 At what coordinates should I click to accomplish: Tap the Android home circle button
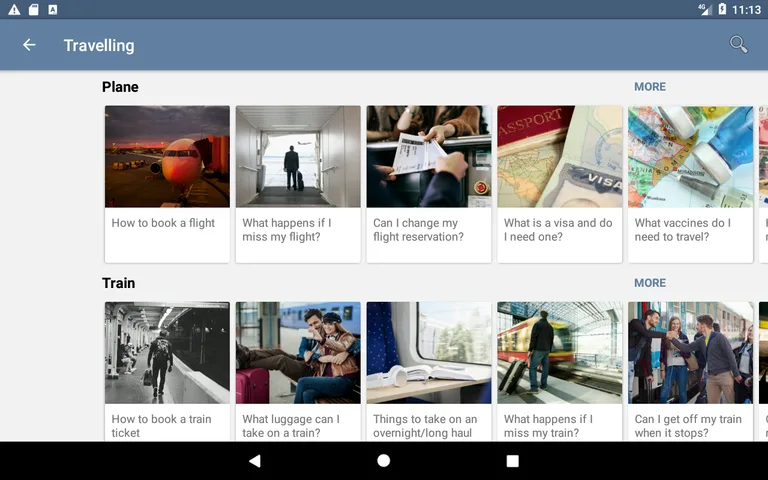click(x=384, y=460)
